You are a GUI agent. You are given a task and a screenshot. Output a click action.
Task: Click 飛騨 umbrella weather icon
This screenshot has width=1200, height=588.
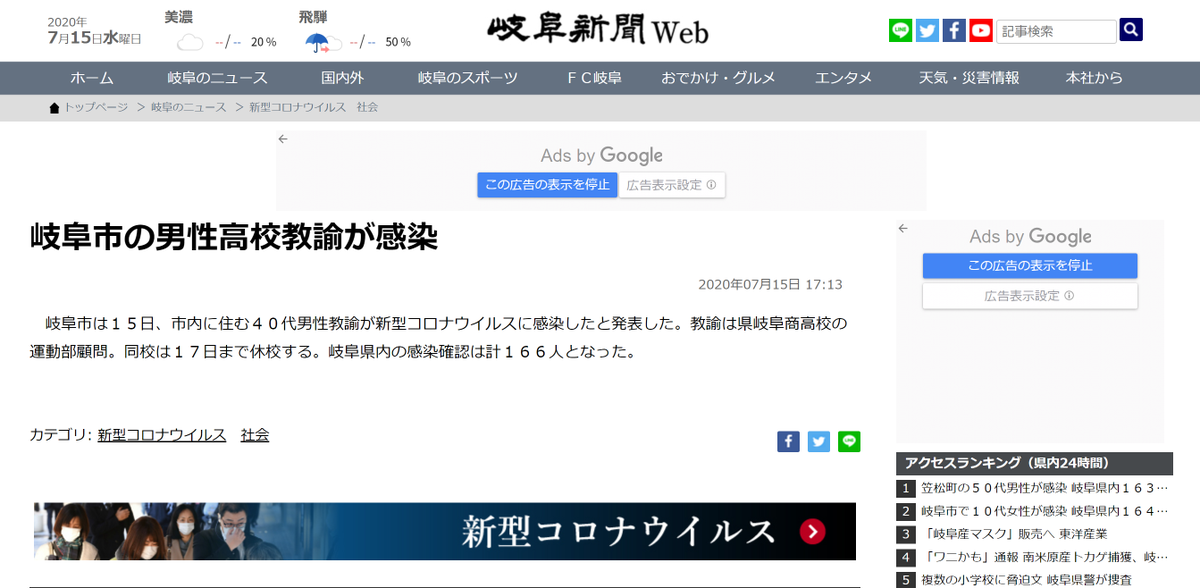322,42
